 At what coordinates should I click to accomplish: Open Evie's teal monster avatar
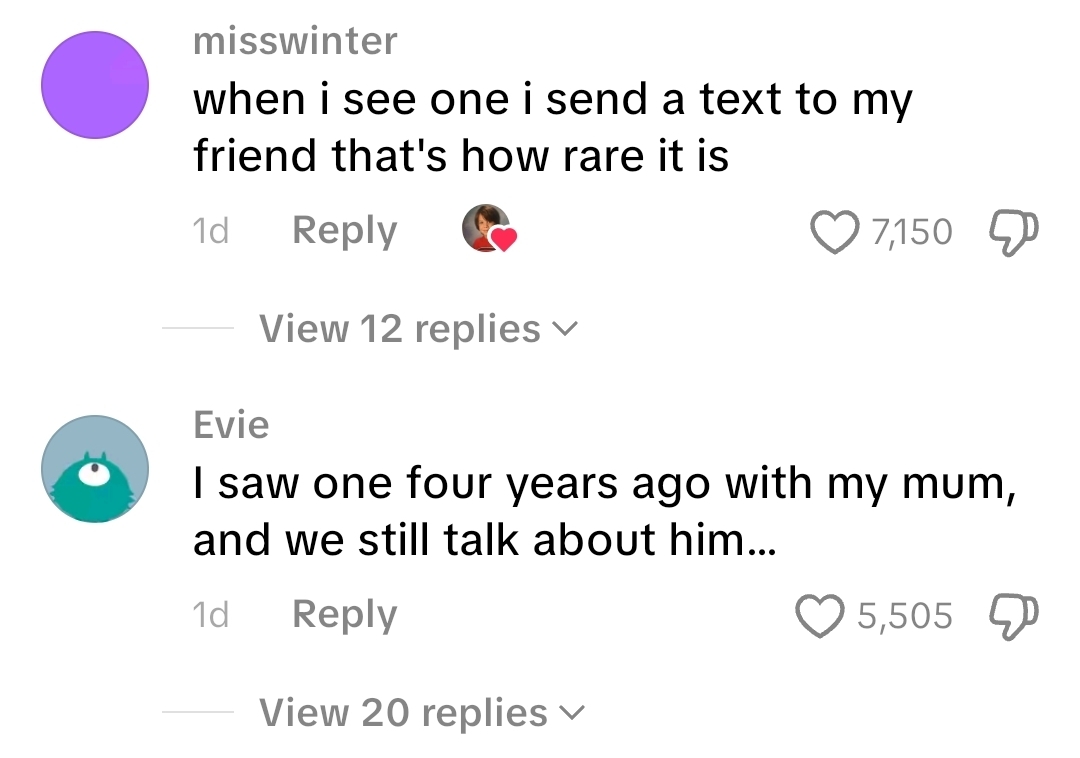(x=95, y=469)
